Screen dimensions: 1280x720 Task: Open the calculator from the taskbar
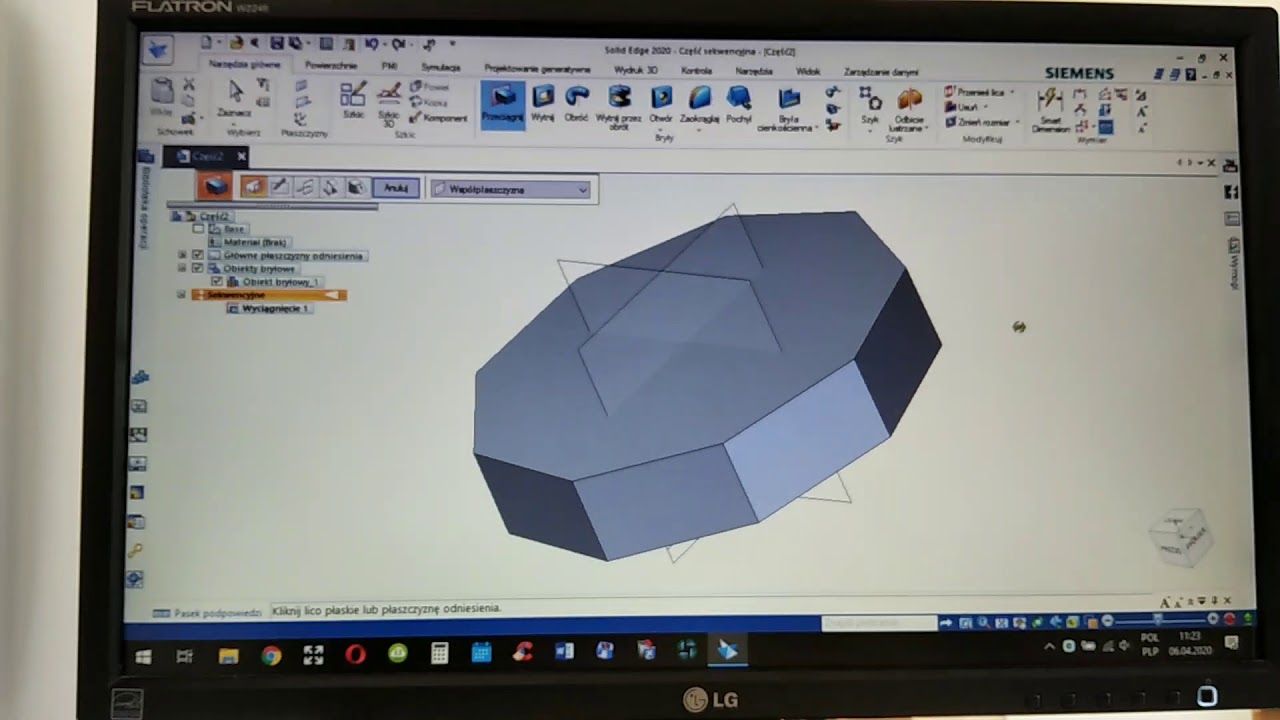point(439,654)
